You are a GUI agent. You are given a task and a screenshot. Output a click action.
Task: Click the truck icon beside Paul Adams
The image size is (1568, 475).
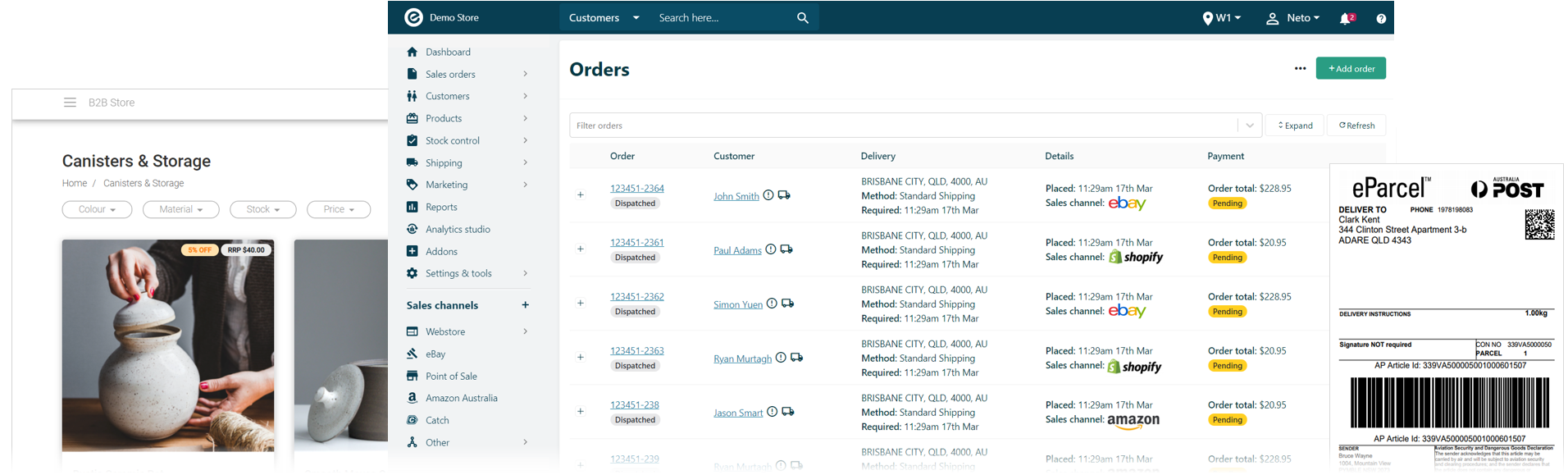[786, 249]
